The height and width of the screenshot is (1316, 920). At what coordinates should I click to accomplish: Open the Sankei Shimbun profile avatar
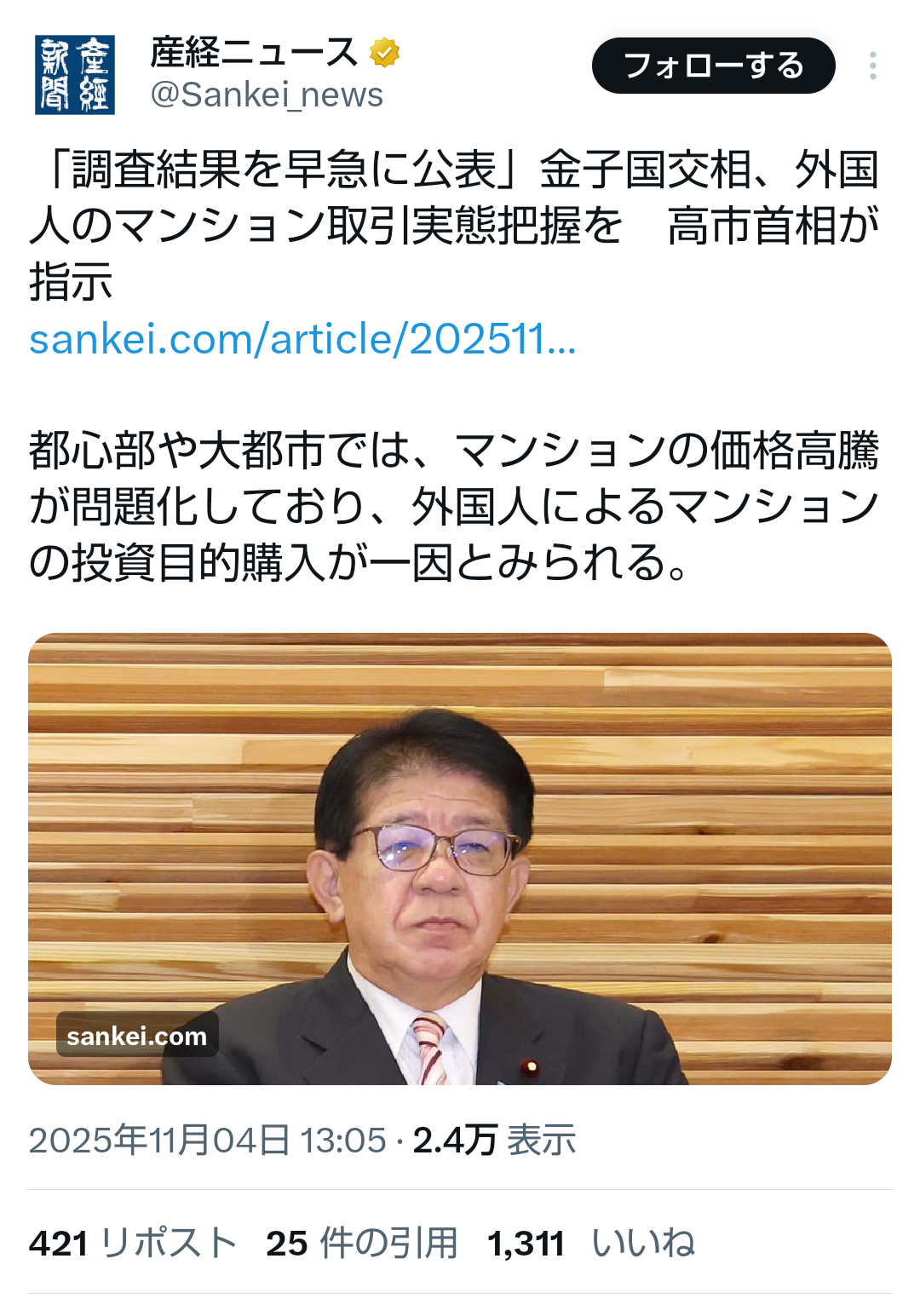[75, 75]
